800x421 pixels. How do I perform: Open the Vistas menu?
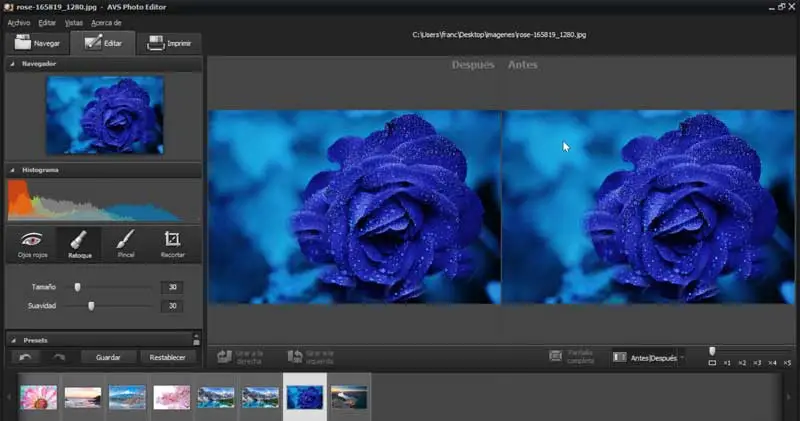click(74, 22)
